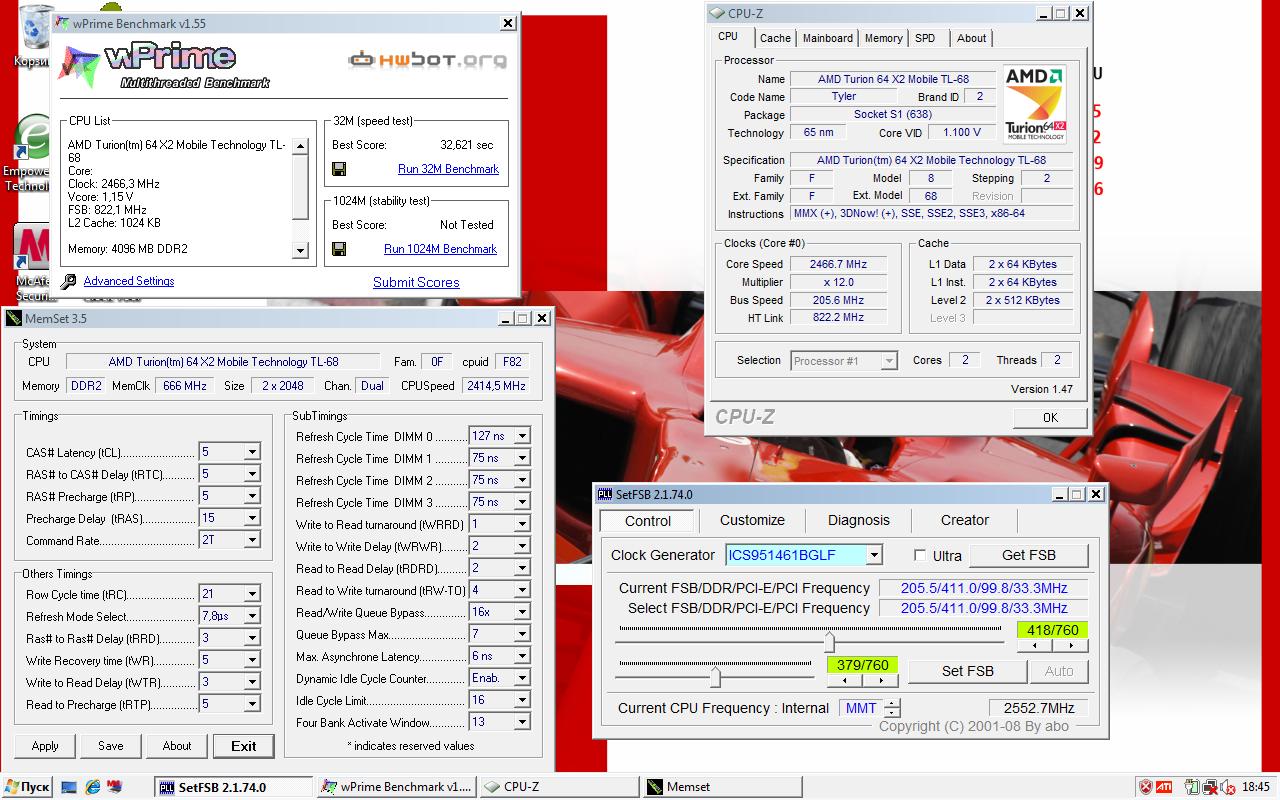
Task: Open the Max. Asynchrone Latency dropdown
Action: (522, 656)
